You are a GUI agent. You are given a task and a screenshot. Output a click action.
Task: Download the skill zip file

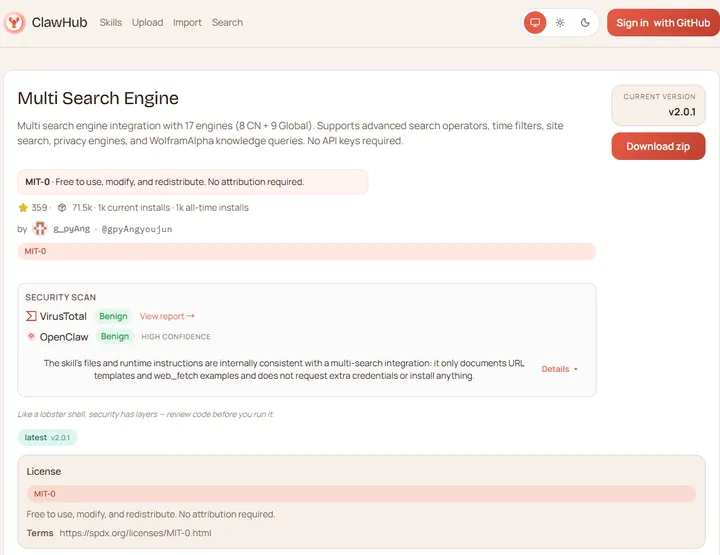pyautogui.click(x=658, y=146)
